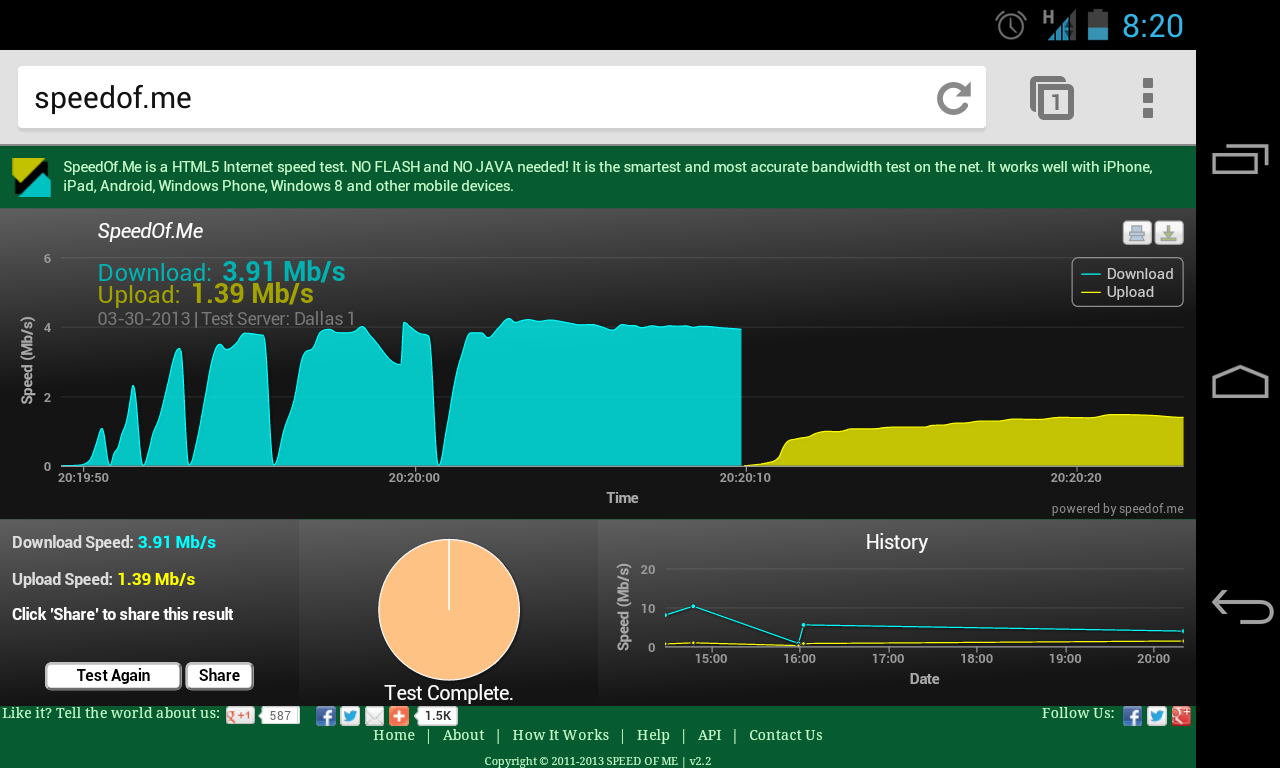This screenshot has width=1280, height=768.
Task: Open the browser overflow menu
Action: tap(1148, 98)
